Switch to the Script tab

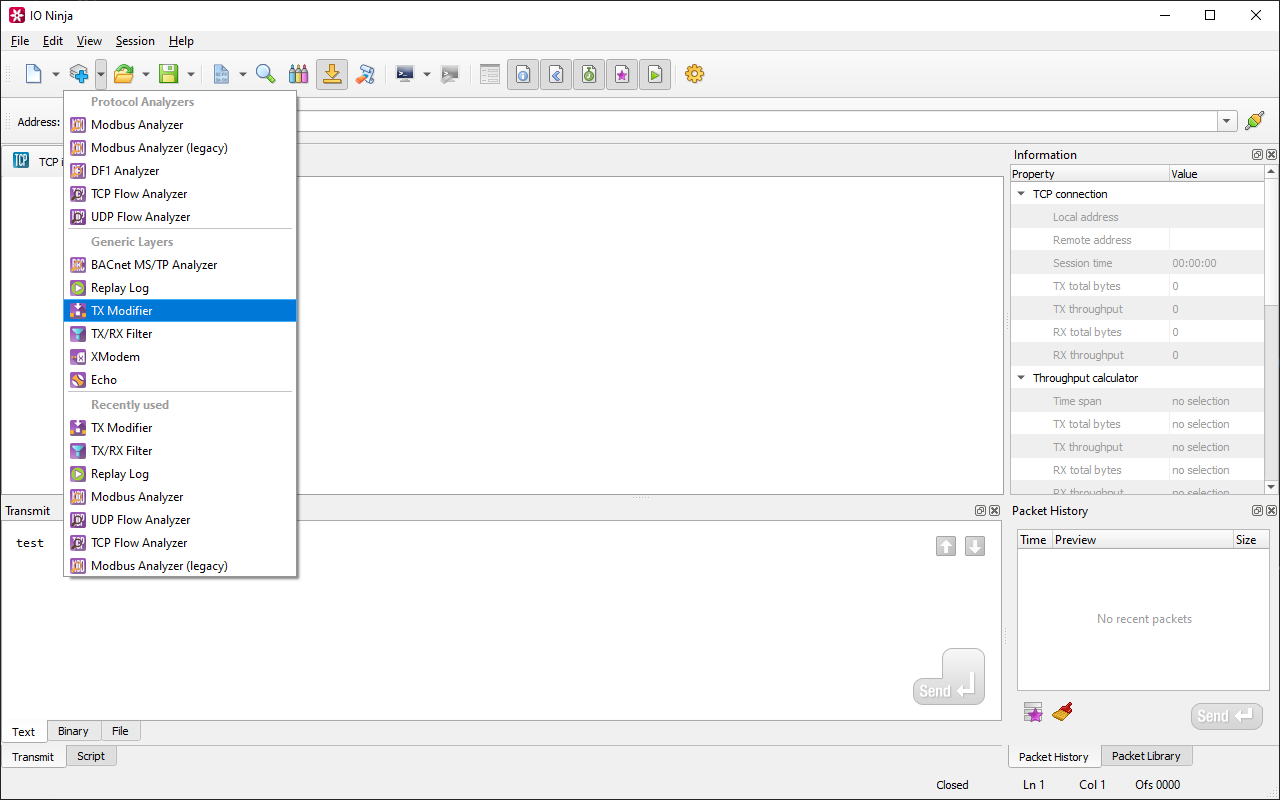point(91,756)
